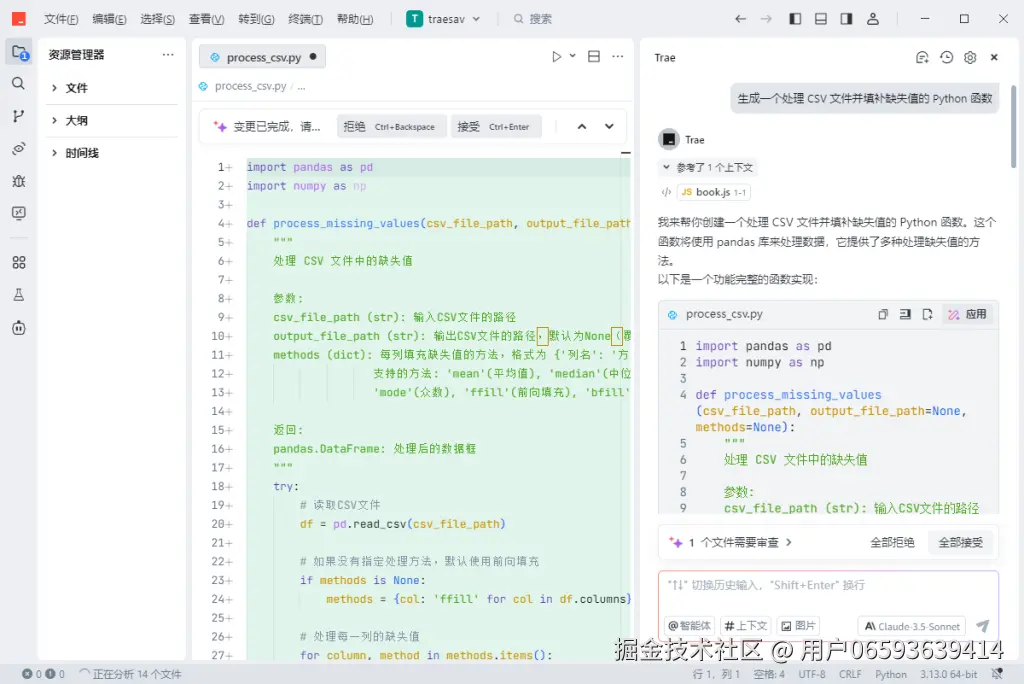Copy code block from process_csv.py snippet
1024x684 pixels.
click(883, 314)
